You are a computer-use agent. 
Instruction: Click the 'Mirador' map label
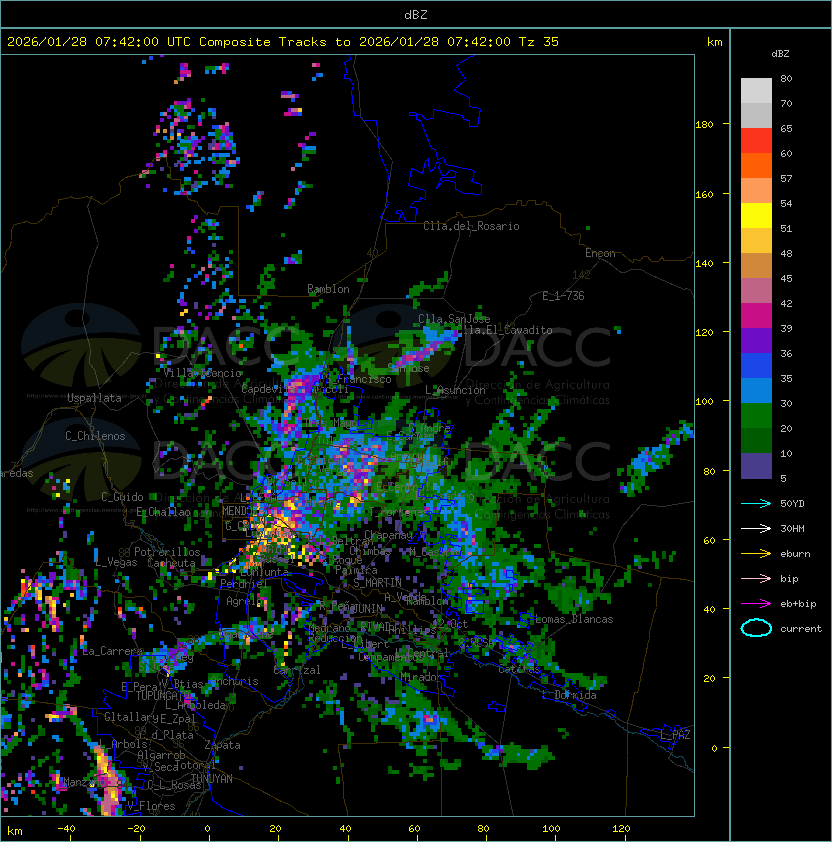422,677
